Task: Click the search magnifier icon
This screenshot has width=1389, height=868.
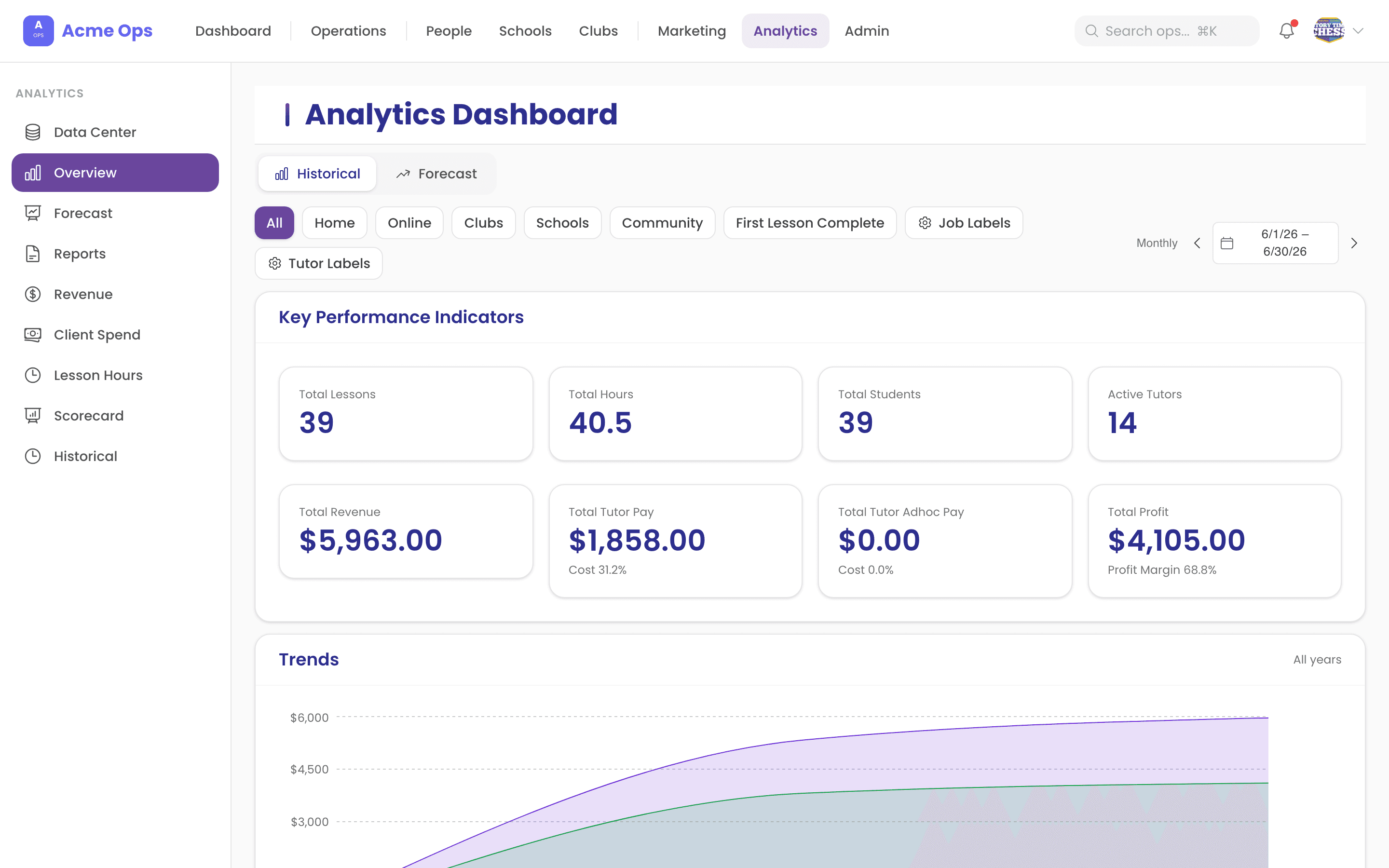Action: [x=1092, y=31]
